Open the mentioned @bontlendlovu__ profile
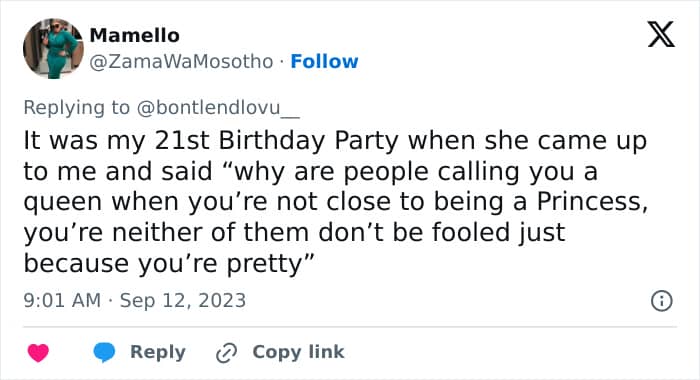 point(218,108)
